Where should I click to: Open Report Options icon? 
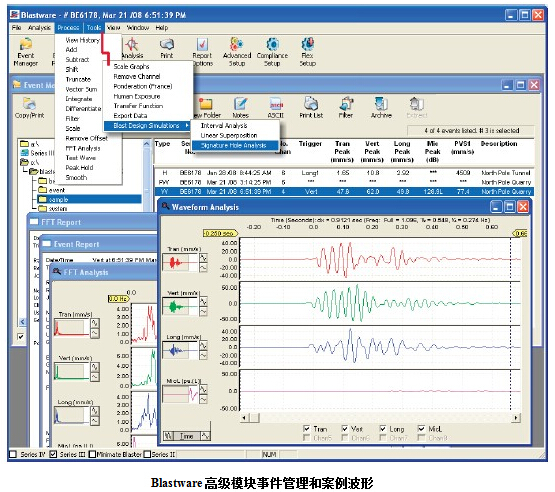click(x=202, y=52)
